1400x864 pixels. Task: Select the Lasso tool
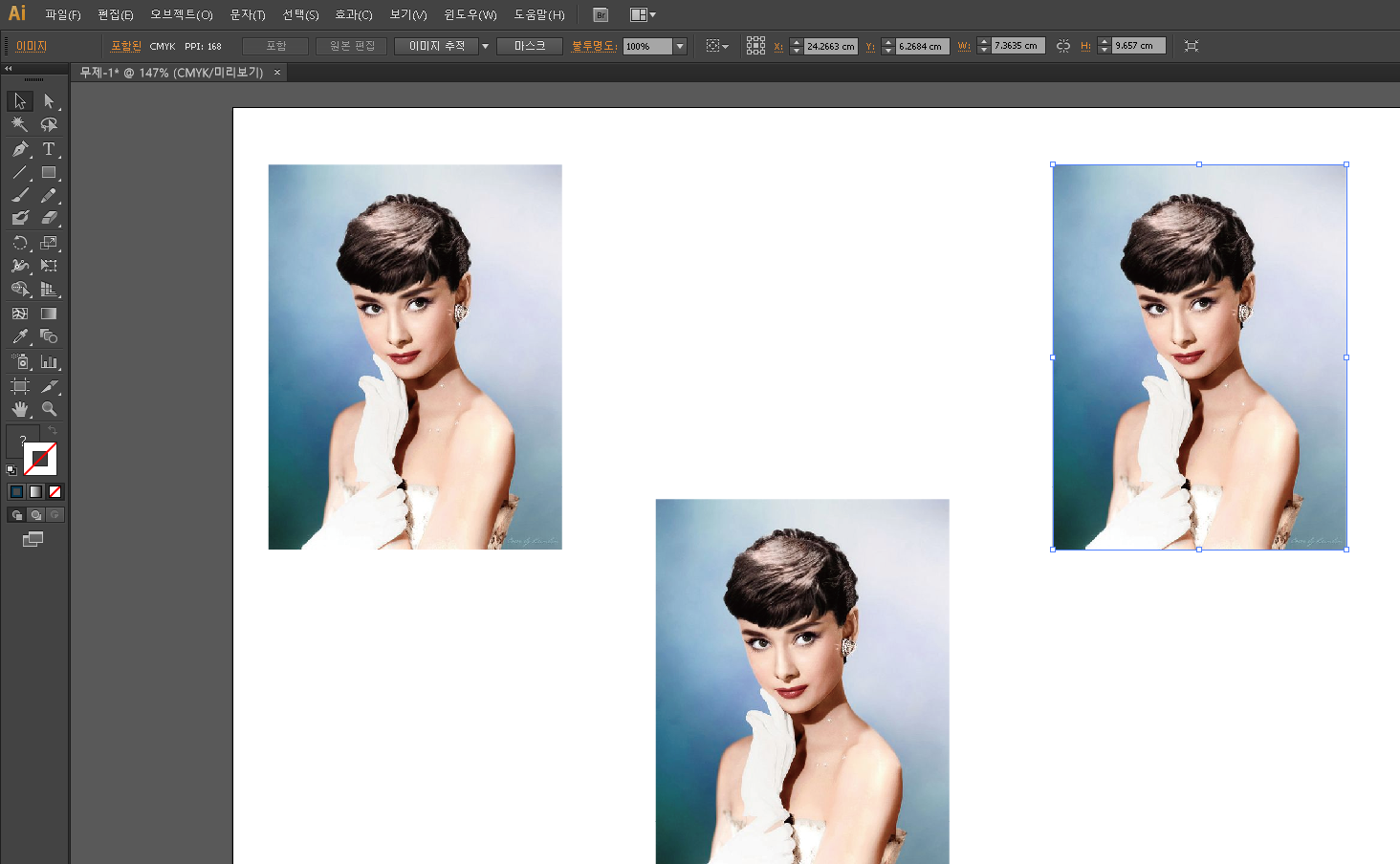point(49,124)
